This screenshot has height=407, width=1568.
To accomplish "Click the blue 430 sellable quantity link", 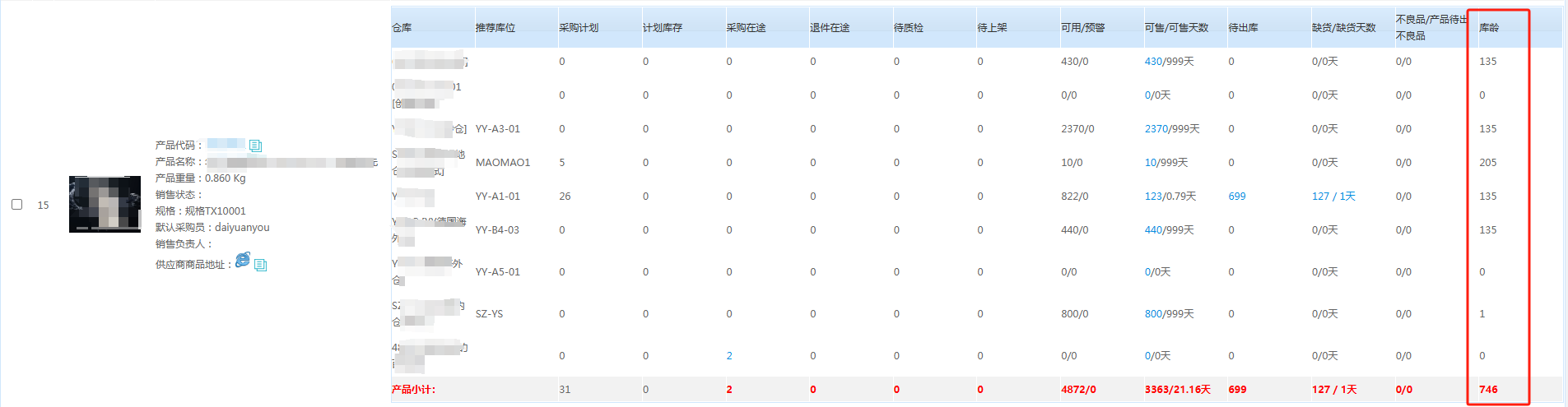I will (1153, 62).
